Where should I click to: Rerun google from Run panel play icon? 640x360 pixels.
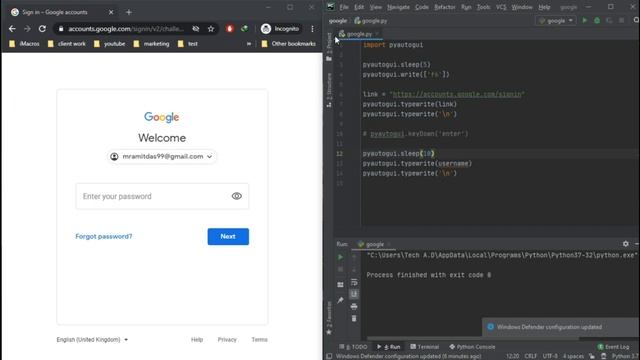tap(340, 257)
